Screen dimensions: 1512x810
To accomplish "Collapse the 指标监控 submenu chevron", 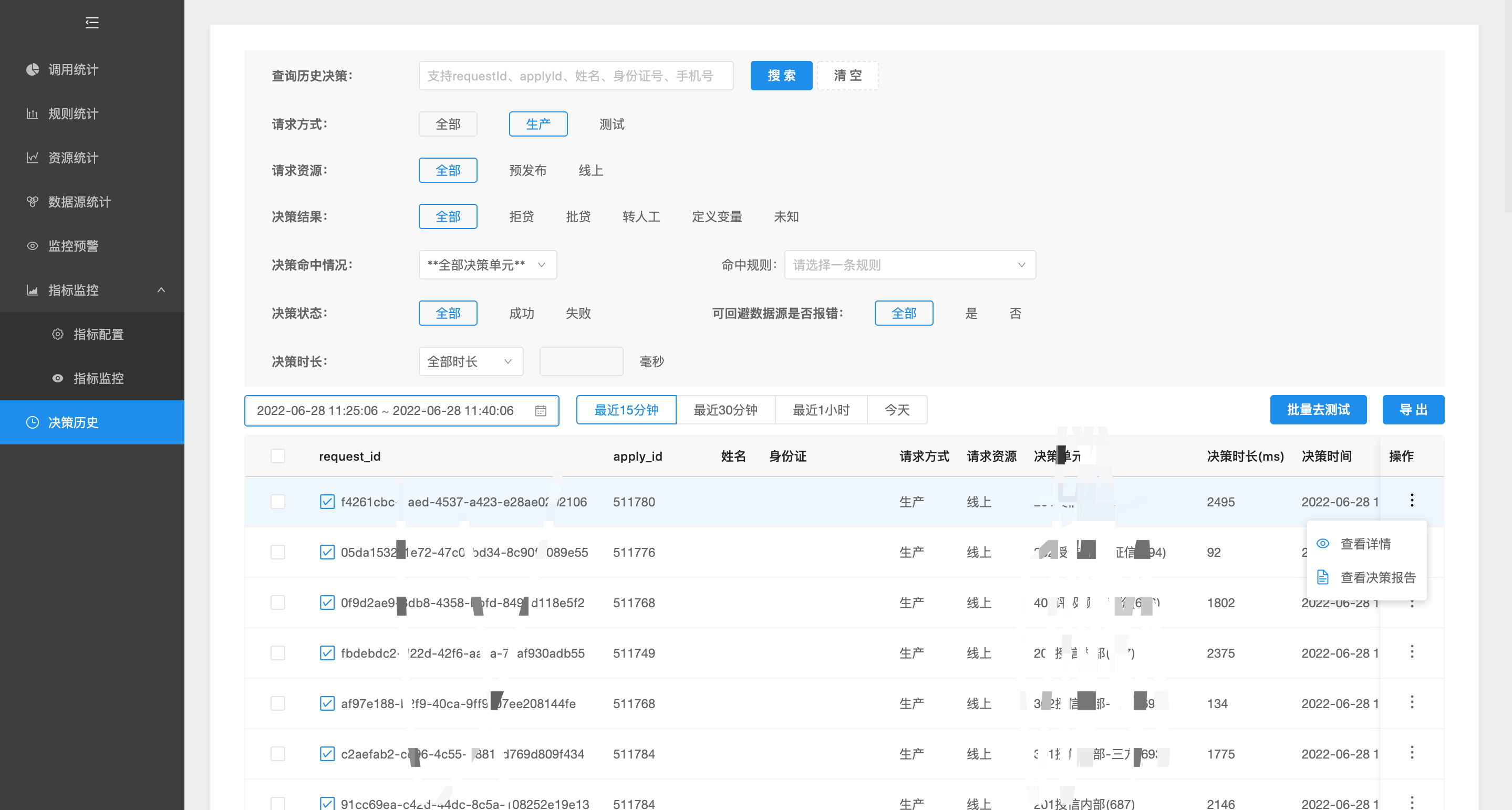I will [x=161, y=290].
